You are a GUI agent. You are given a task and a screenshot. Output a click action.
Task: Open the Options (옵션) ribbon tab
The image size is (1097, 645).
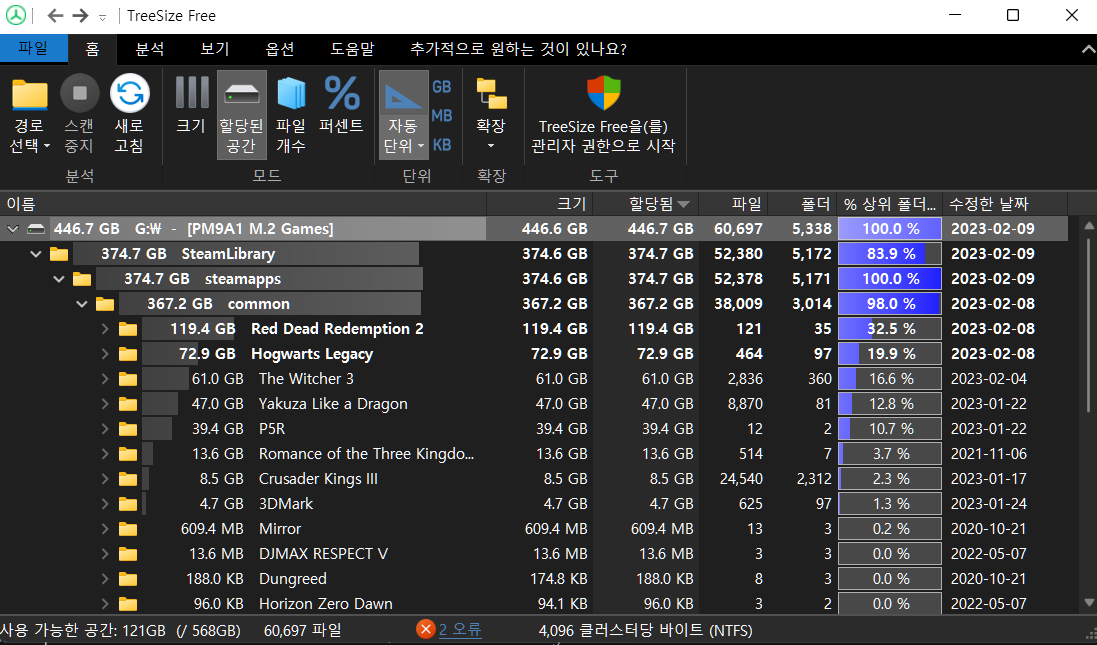click(x=280, y=49)
